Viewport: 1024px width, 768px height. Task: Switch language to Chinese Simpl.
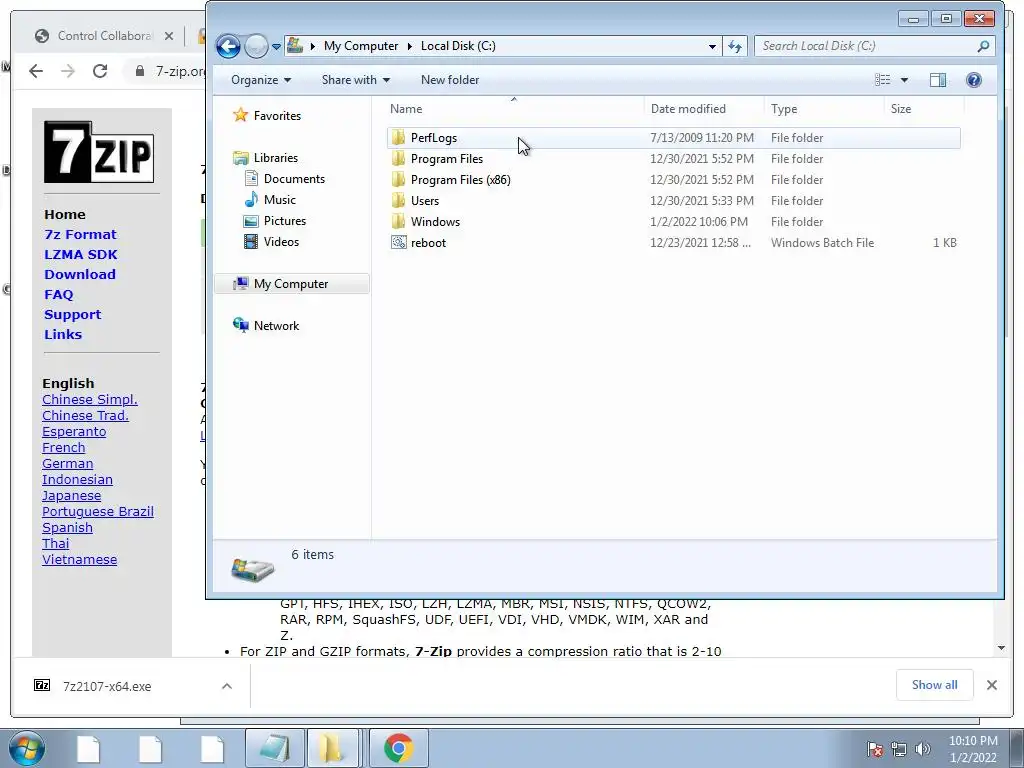pos(89,399)
